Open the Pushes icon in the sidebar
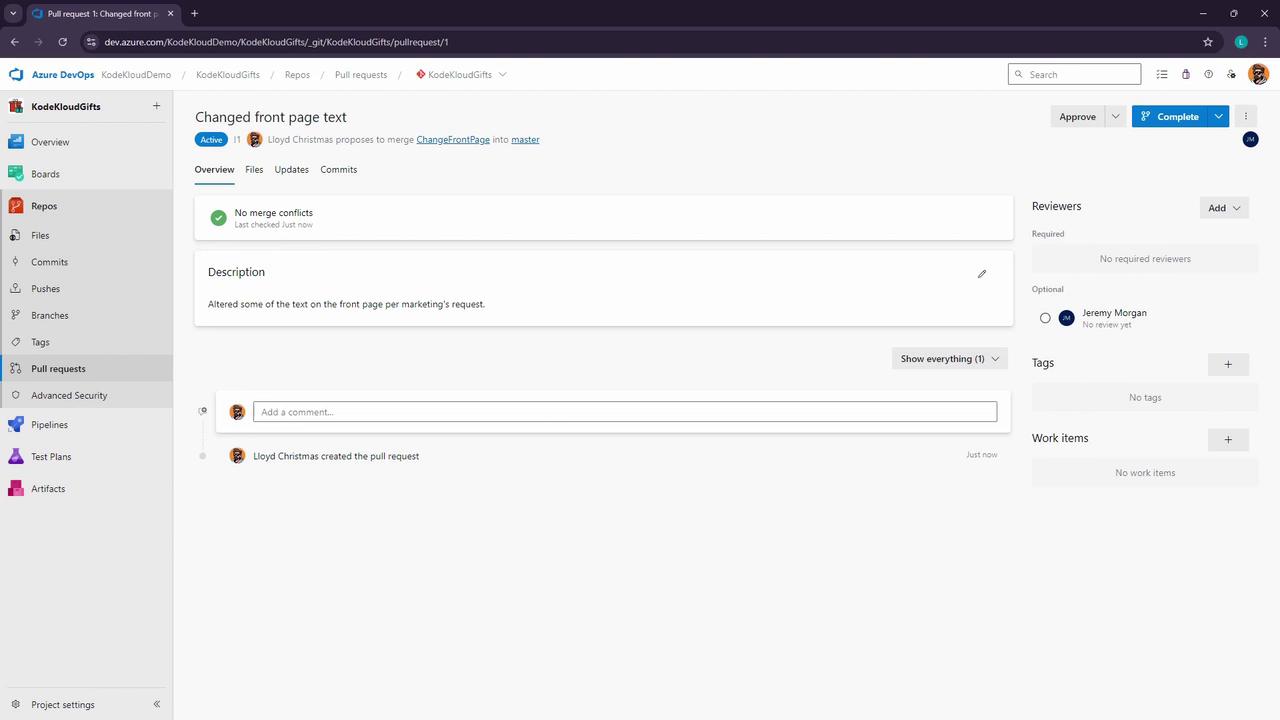1280x720 pixels. pyautogui.click(x=15, y=289)
